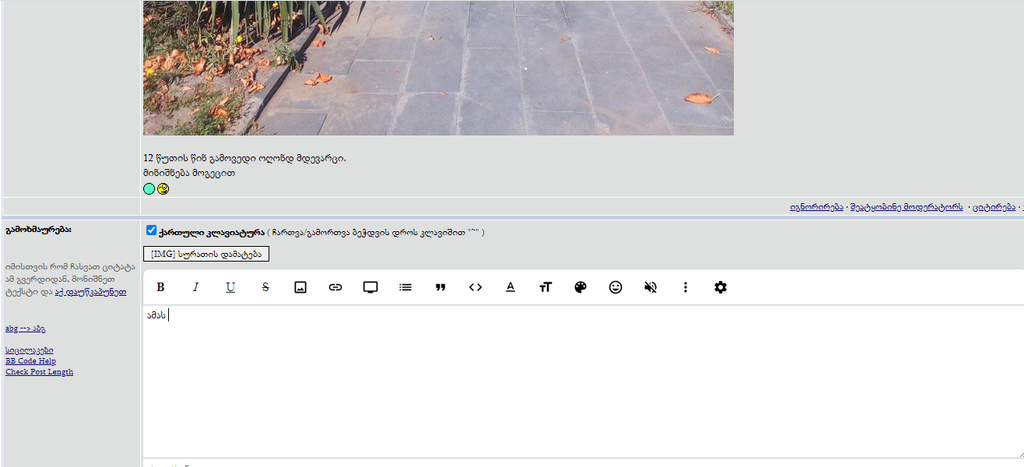Toggle bold formatting in editor toolbar
This screenshot has height=467, width=1024.
(161, 287)
